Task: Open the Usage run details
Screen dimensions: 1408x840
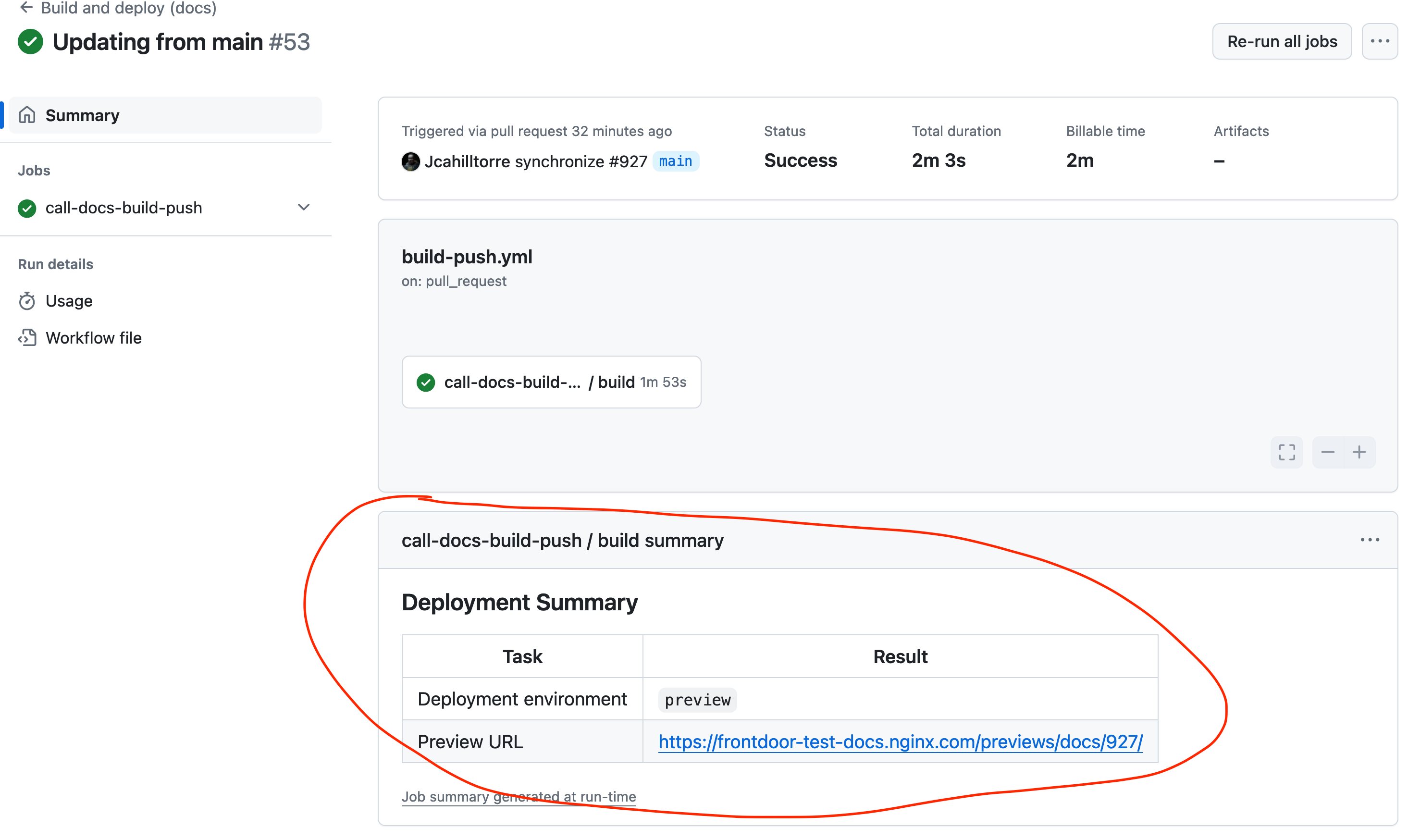Action: click(x=69, y=301)
